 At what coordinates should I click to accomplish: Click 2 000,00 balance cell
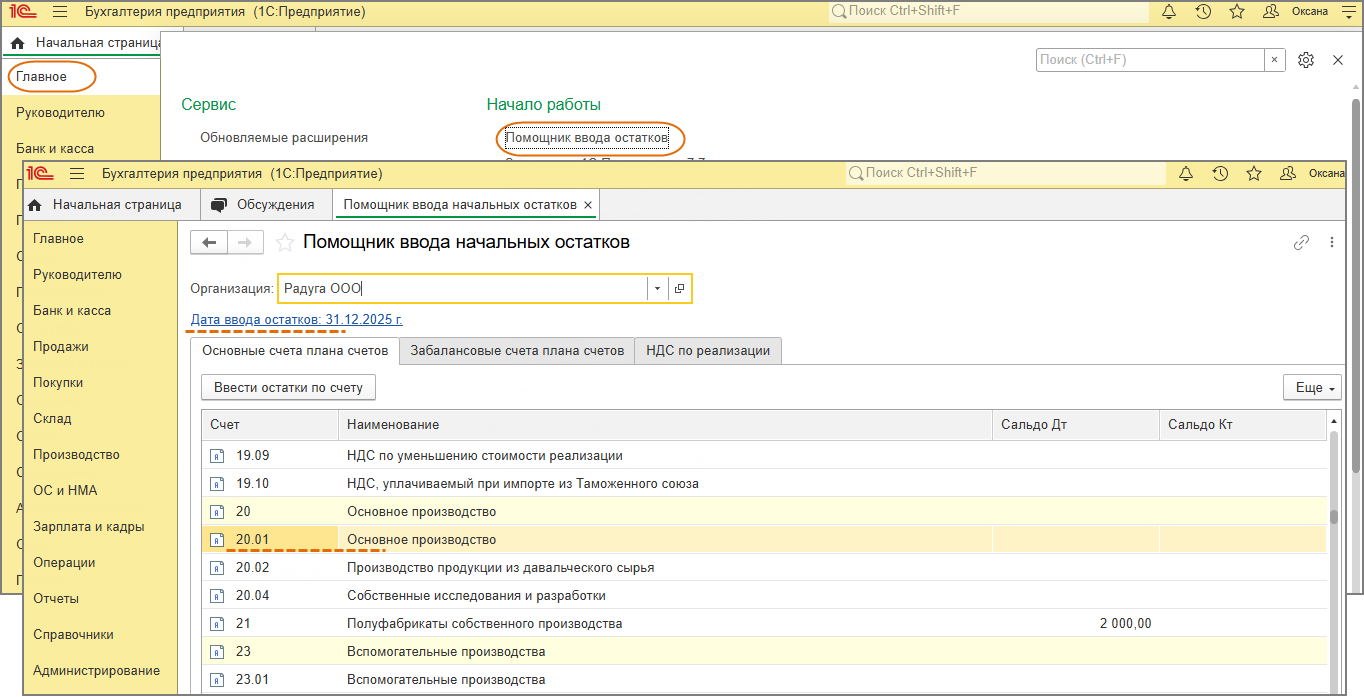click(x=1076, y=624)
